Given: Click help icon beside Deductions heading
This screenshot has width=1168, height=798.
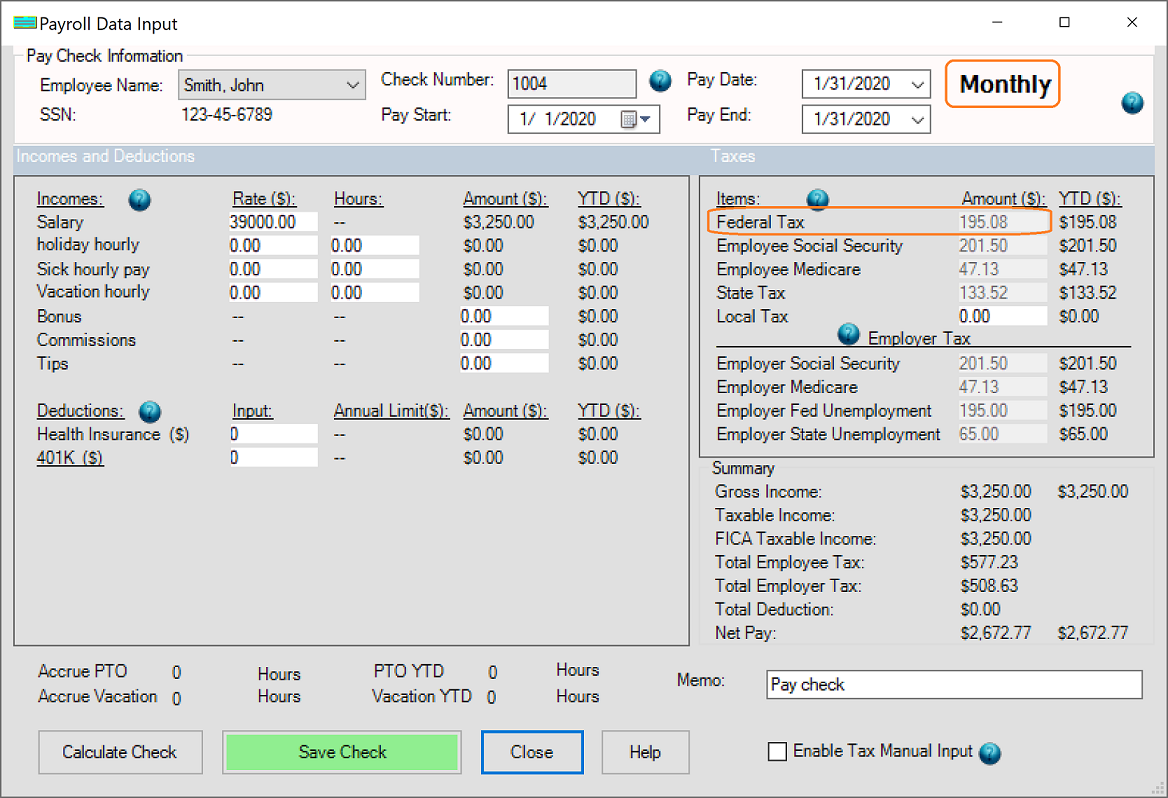Looking at the screenshot, I should click(x=150, y=411).
